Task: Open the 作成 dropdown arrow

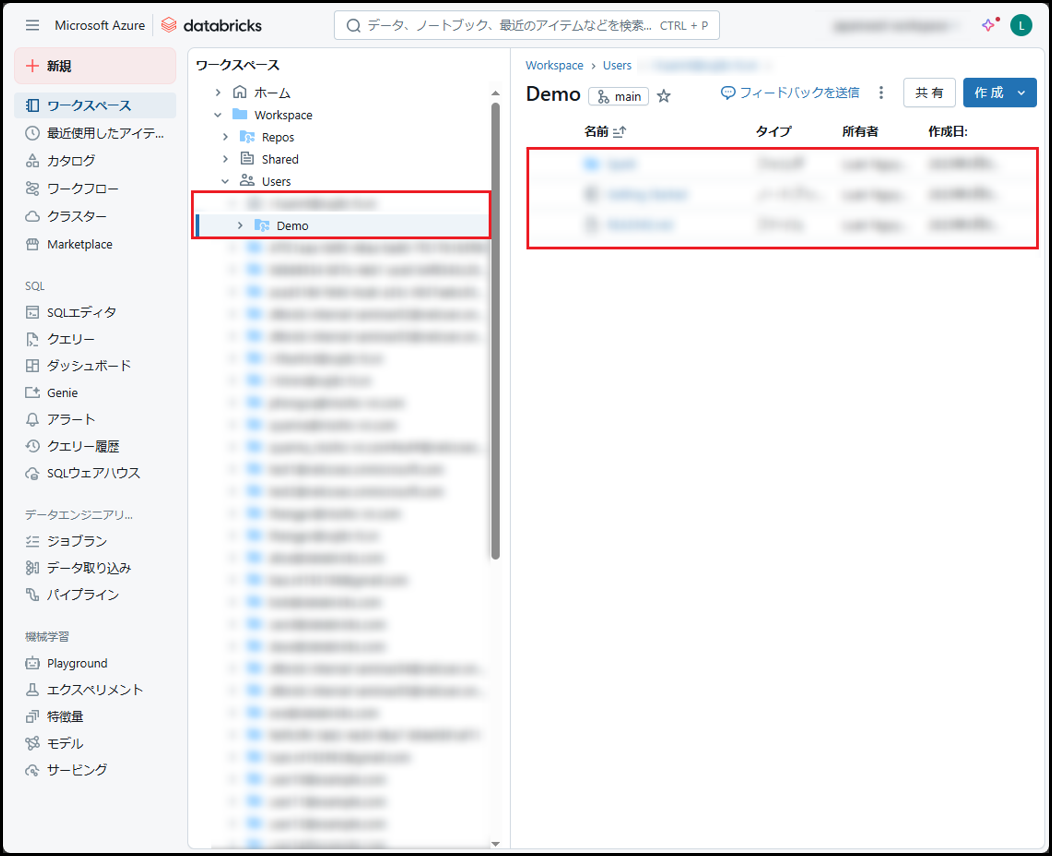Action: (x=1022, y=93)
